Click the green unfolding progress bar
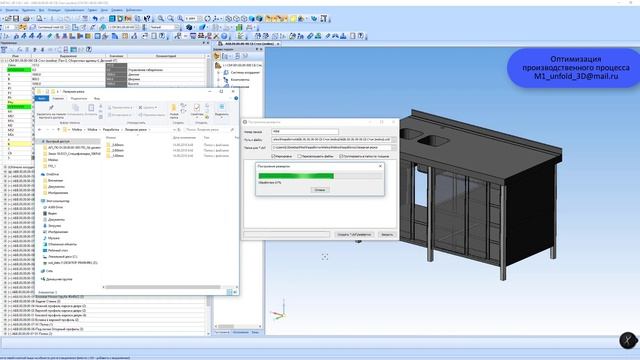 (320, 176)
